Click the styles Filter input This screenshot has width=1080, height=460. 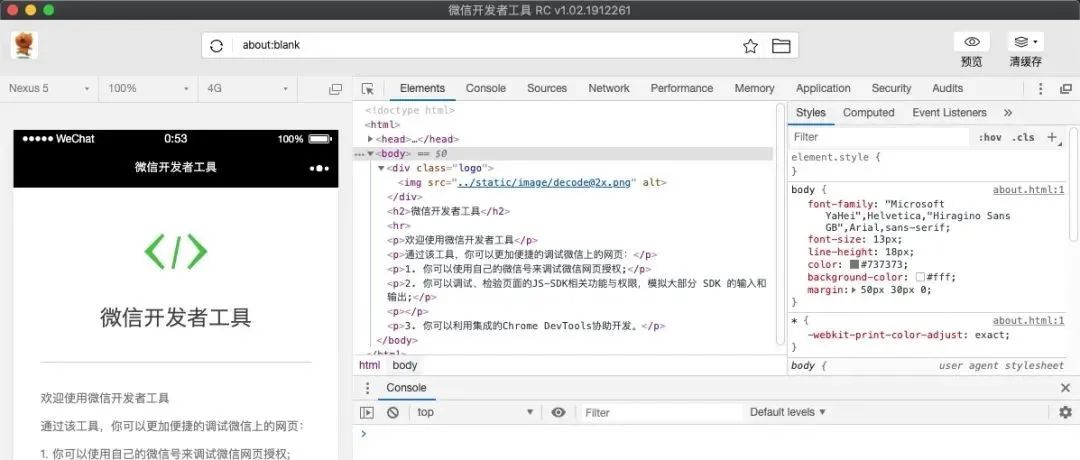point(878,137)
